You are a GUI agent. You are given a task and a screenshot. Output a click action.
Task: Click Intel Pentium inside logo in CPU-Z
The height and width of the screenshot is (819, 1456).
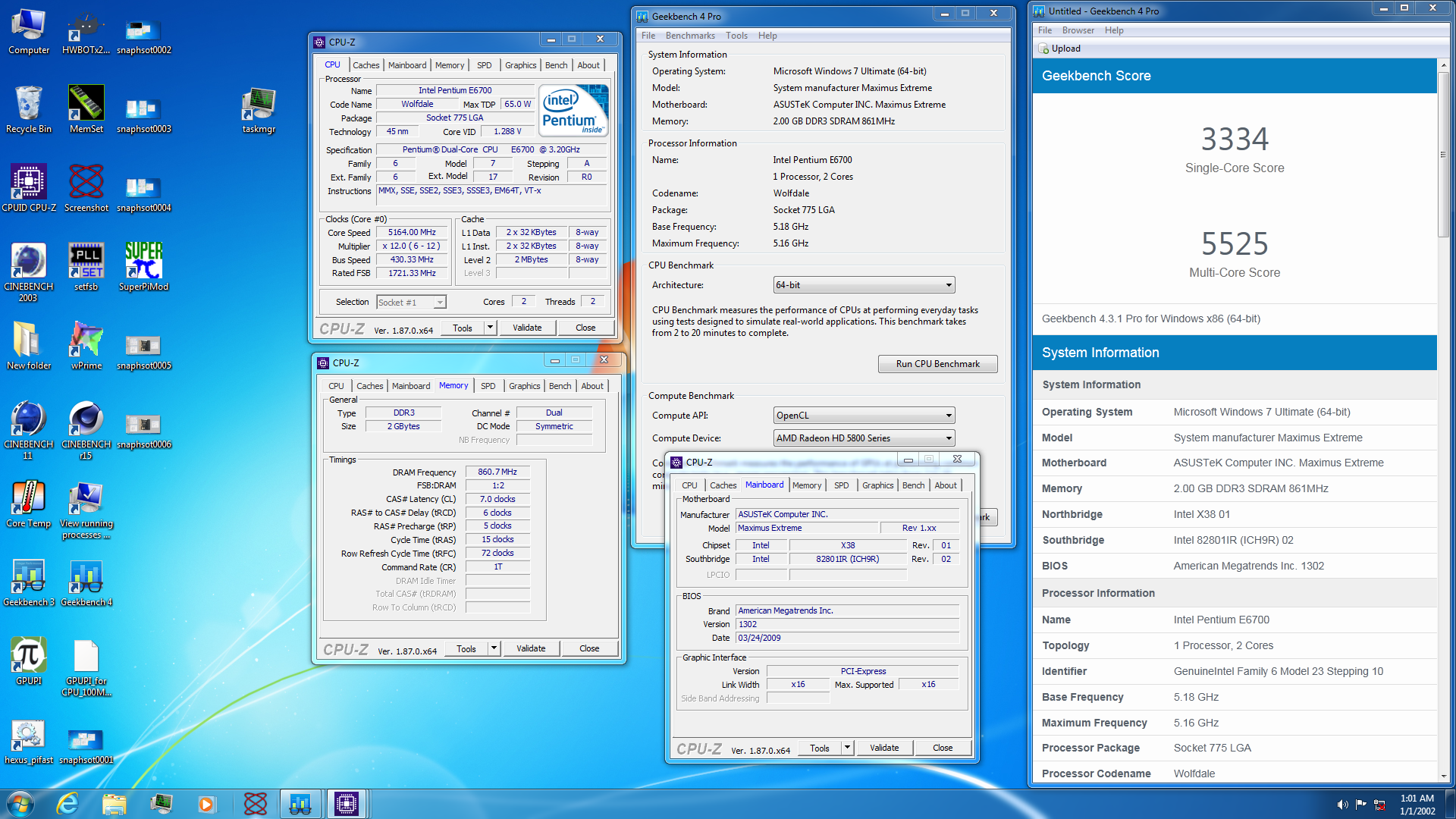(x=573, y=111)
